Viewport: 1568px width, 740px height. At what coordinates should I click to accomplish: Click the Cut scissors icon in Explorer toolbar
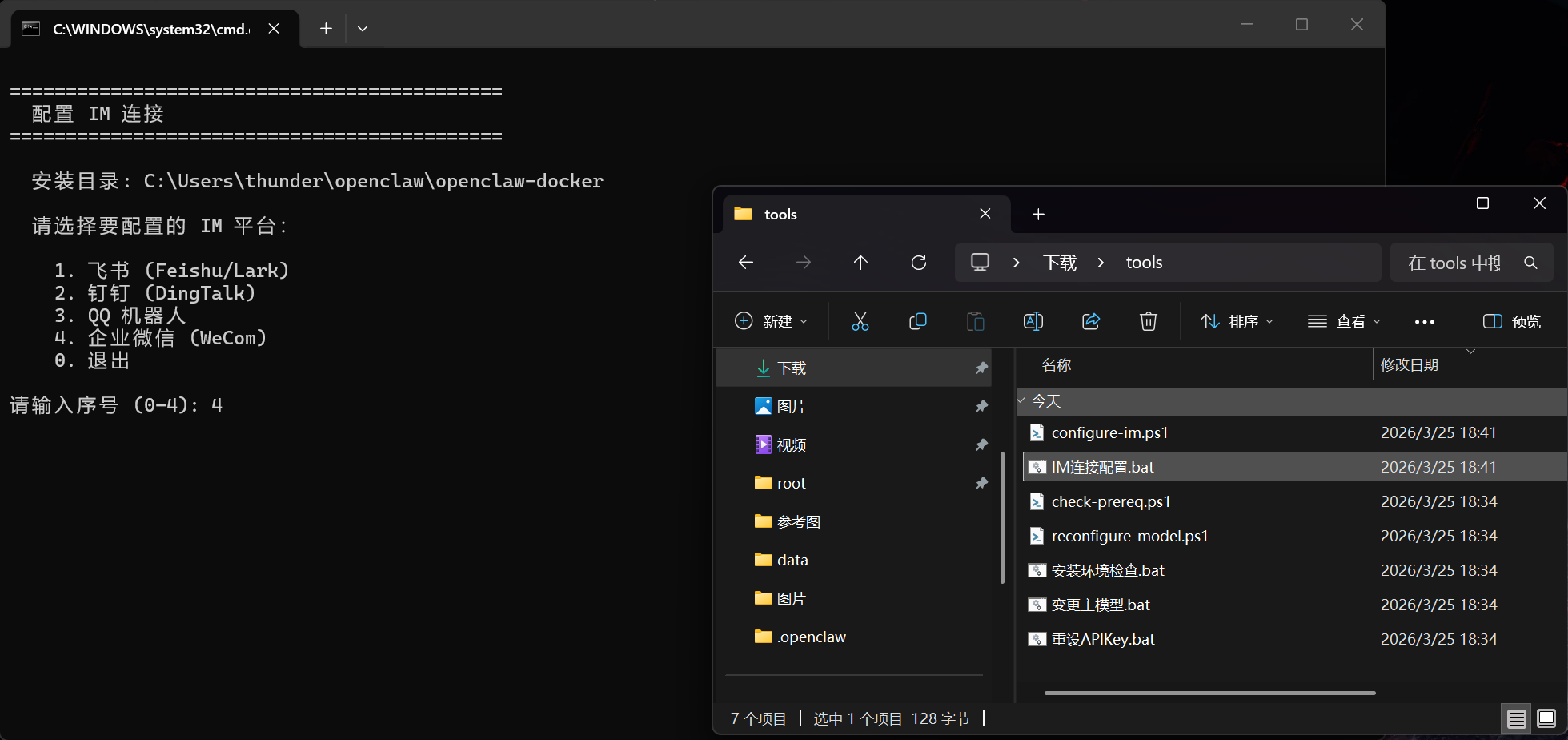pyautogui.click(x=860, y=321)
